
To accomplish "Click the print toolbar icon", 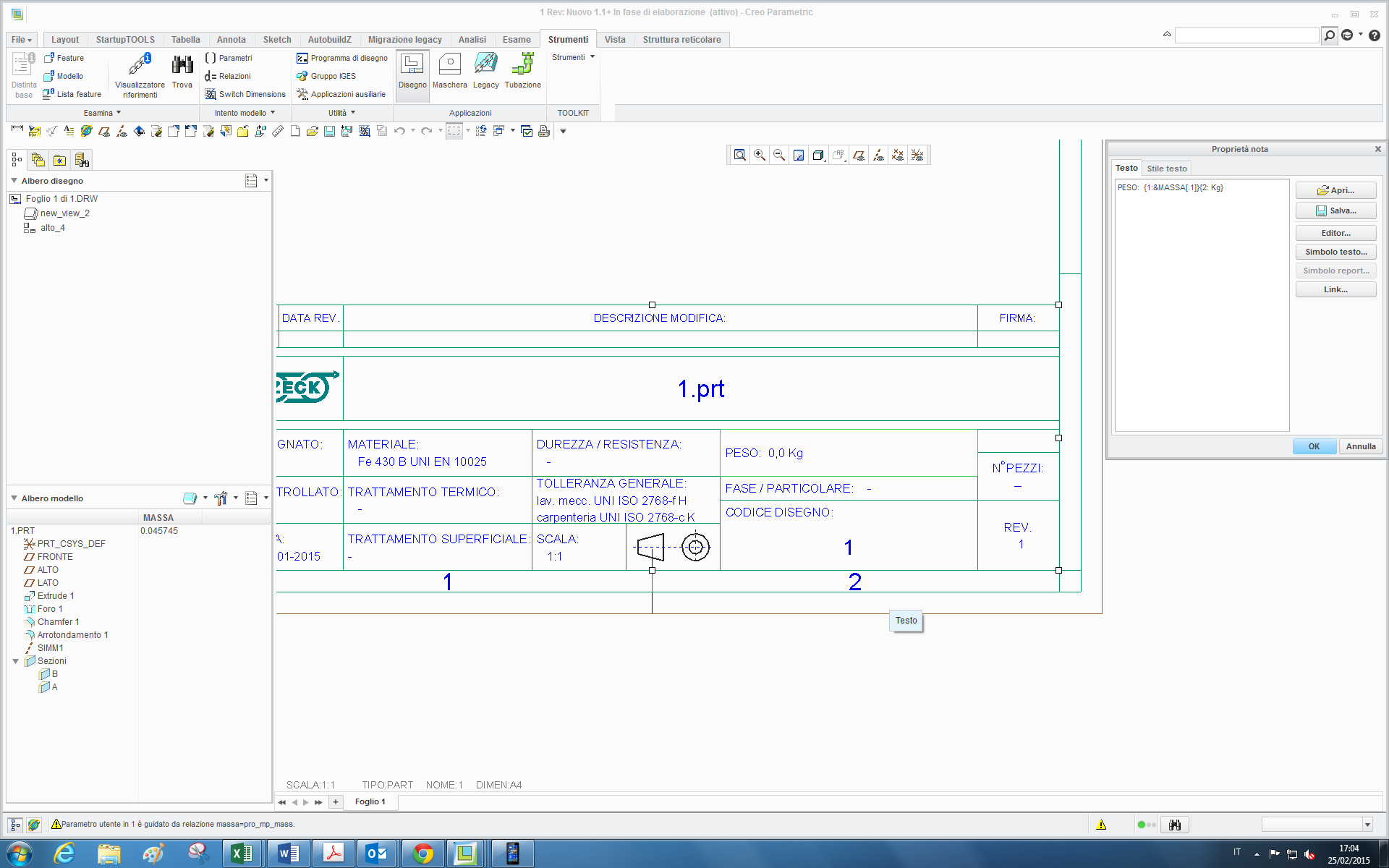I will (544, 131).
